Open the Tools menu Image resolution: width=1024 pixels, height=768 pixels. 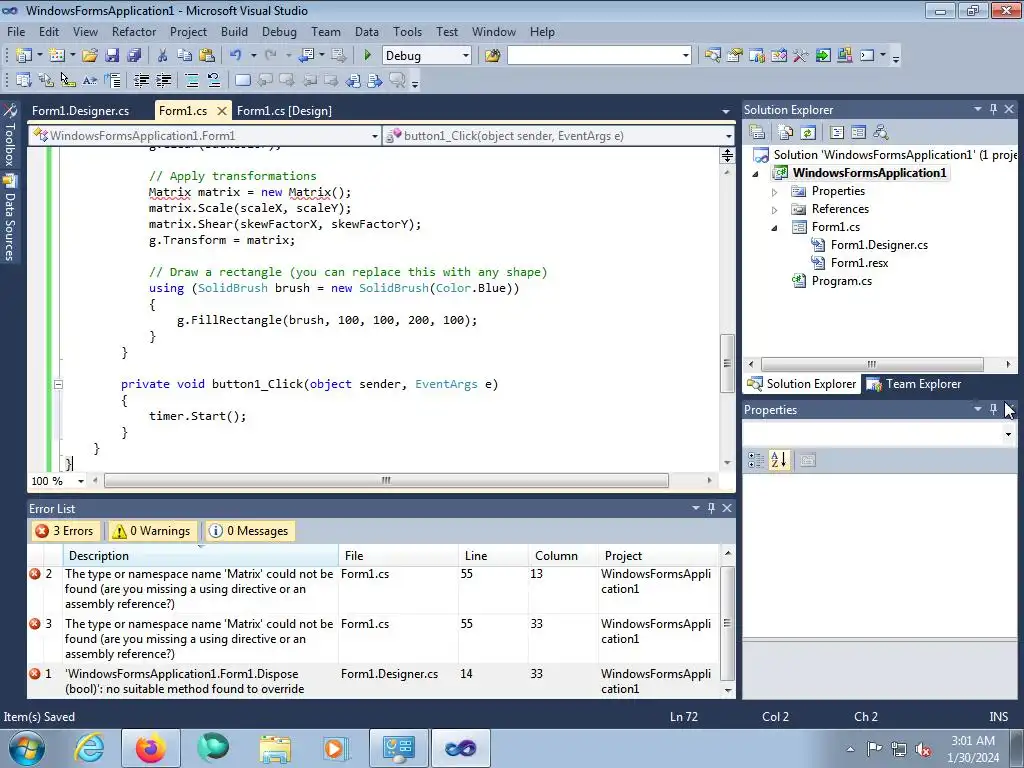407,31
